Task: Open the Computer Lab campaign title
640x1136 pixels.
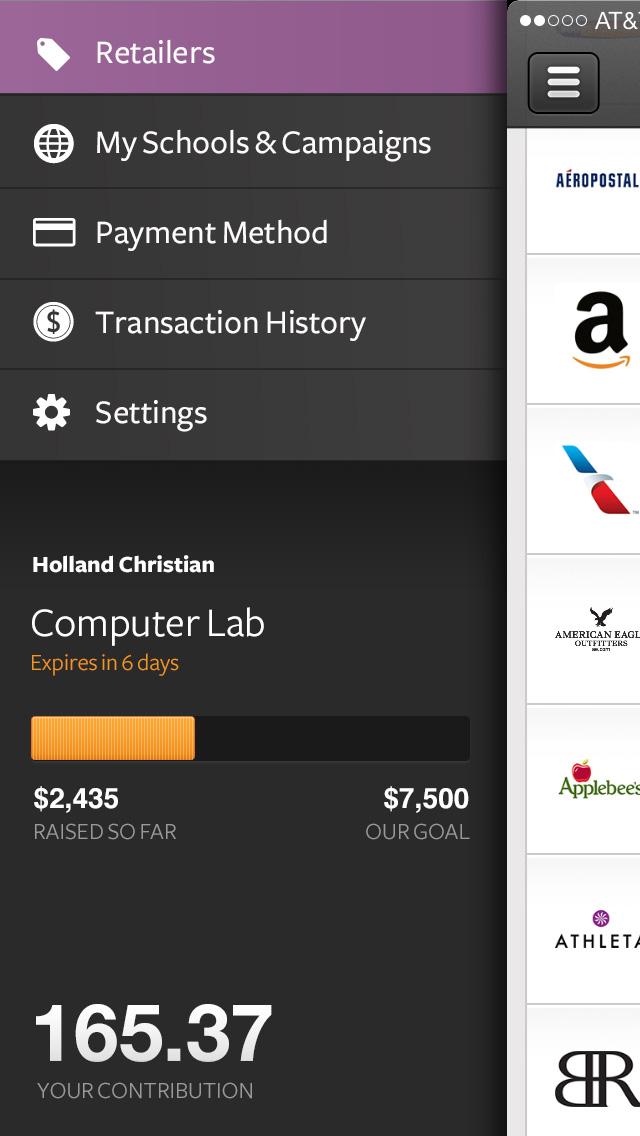Action: tap(148, 624)
